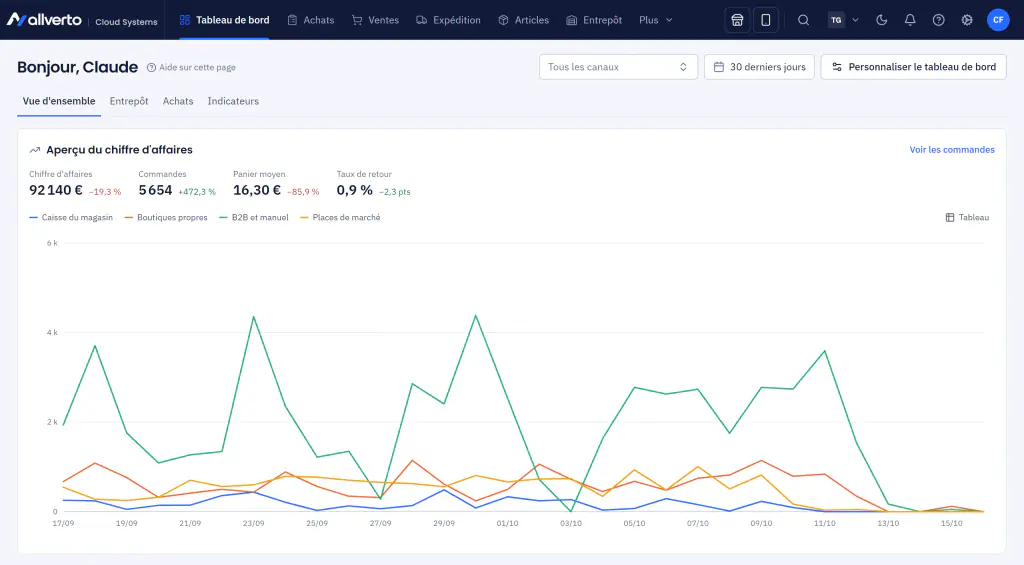Click the −2,3 pts return change
1024x565 pixels.
[395, 192]
